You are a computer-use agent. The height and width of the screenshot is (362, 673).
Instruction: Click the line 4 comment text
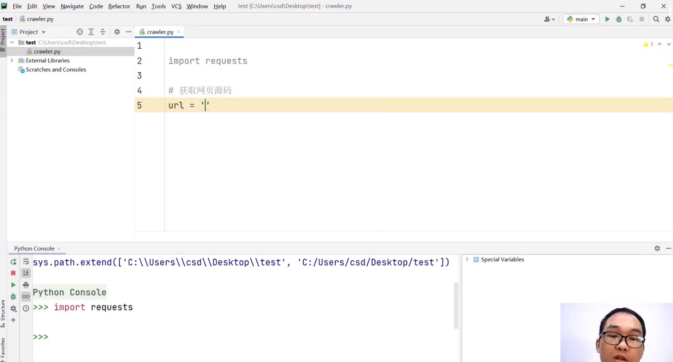[200, 91]
